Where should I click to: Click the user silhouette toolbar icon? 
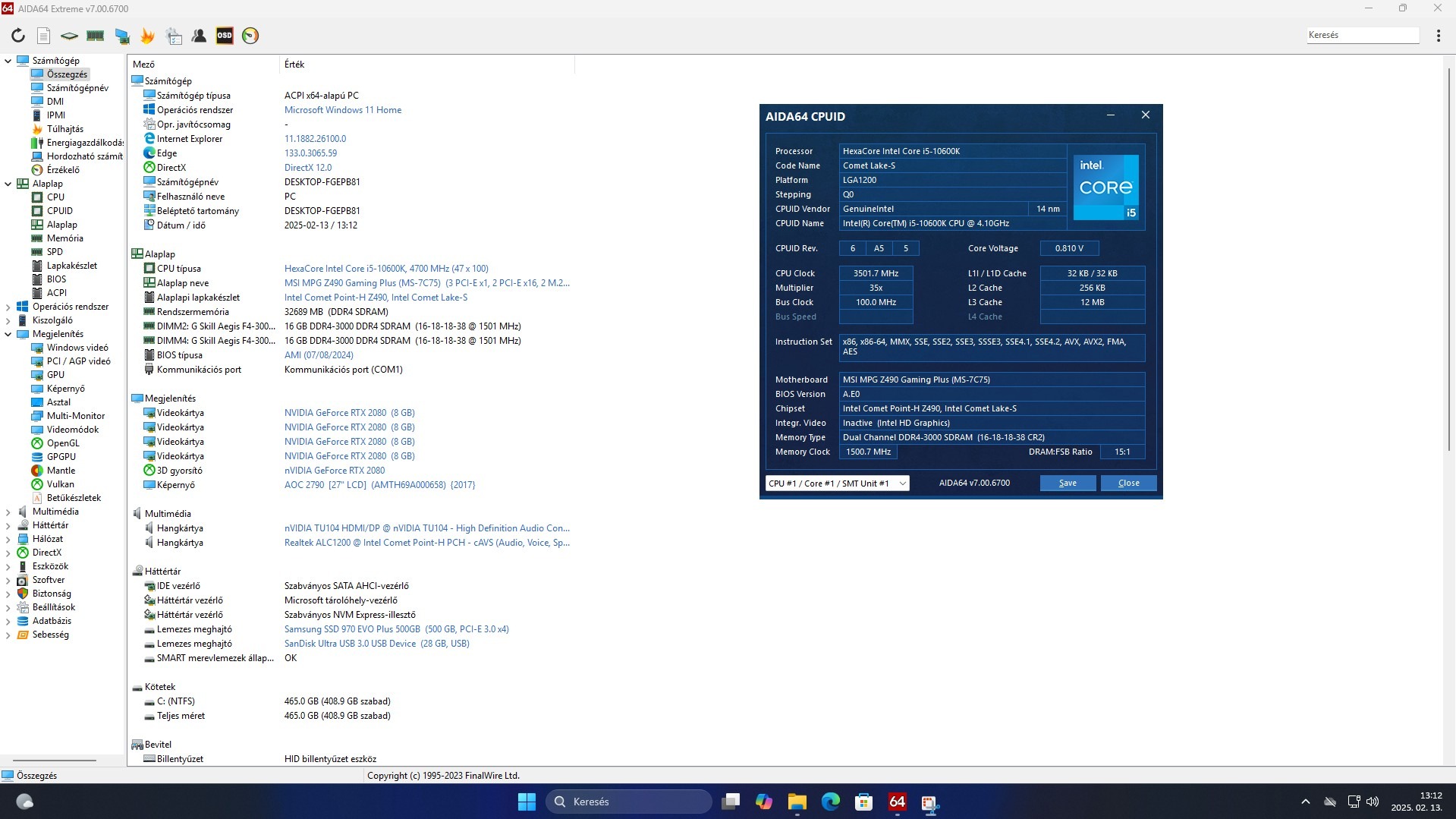[199, 36]
